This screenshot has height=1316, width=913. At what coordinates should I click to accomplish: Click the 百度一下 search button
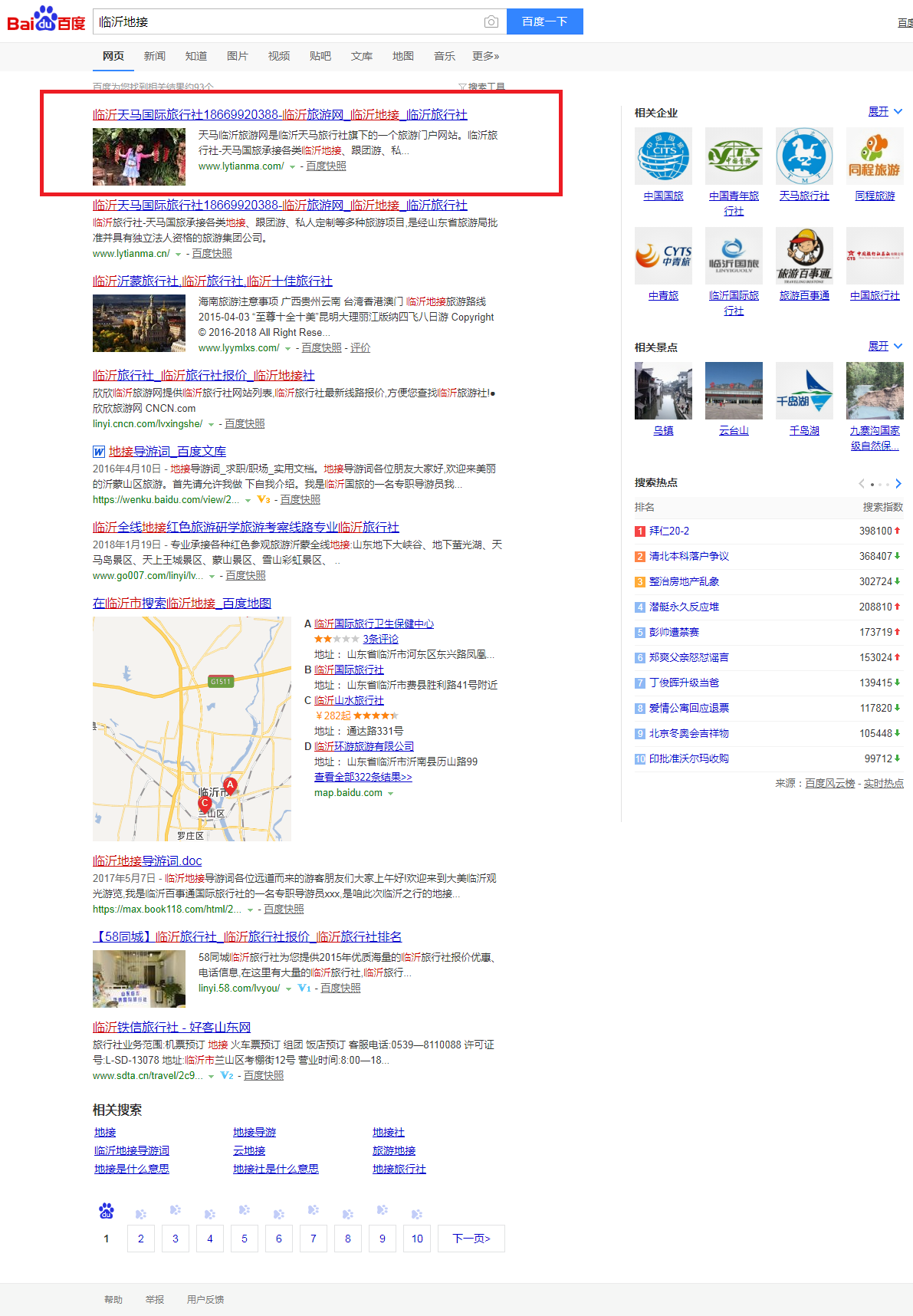544,21
